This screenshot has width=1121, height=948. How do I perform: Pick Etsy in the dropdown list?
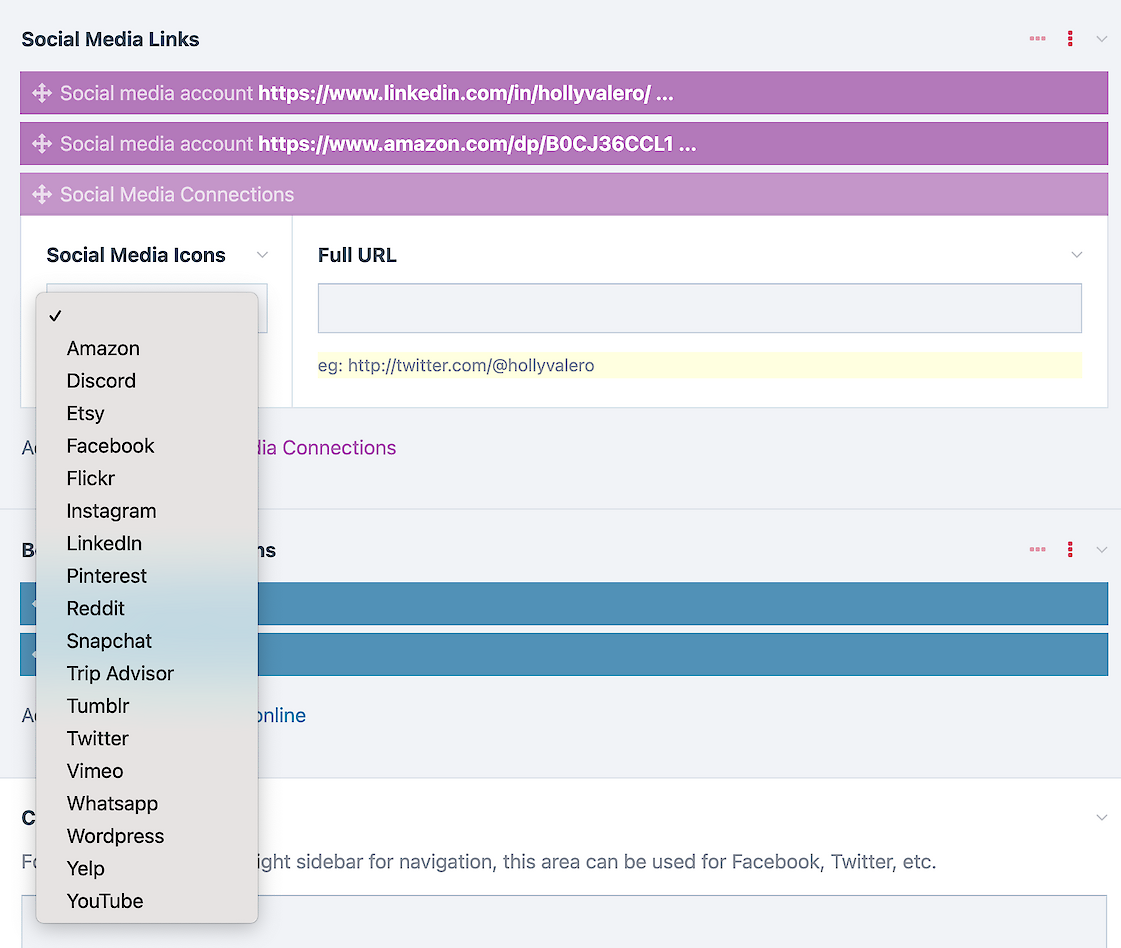(x=147, y=413)
